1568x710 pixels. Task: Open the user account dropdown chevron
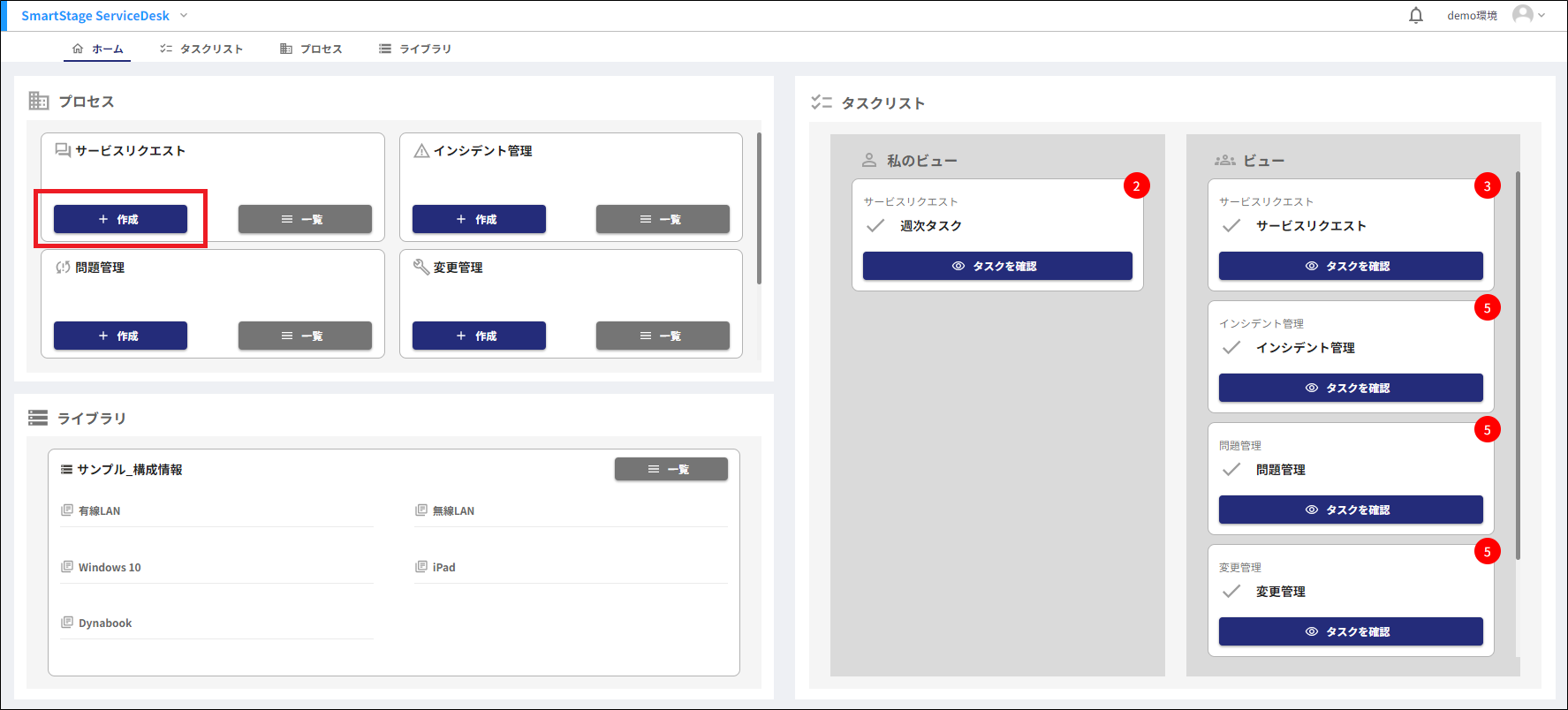pyautogui.click(x=1542, y=16)
